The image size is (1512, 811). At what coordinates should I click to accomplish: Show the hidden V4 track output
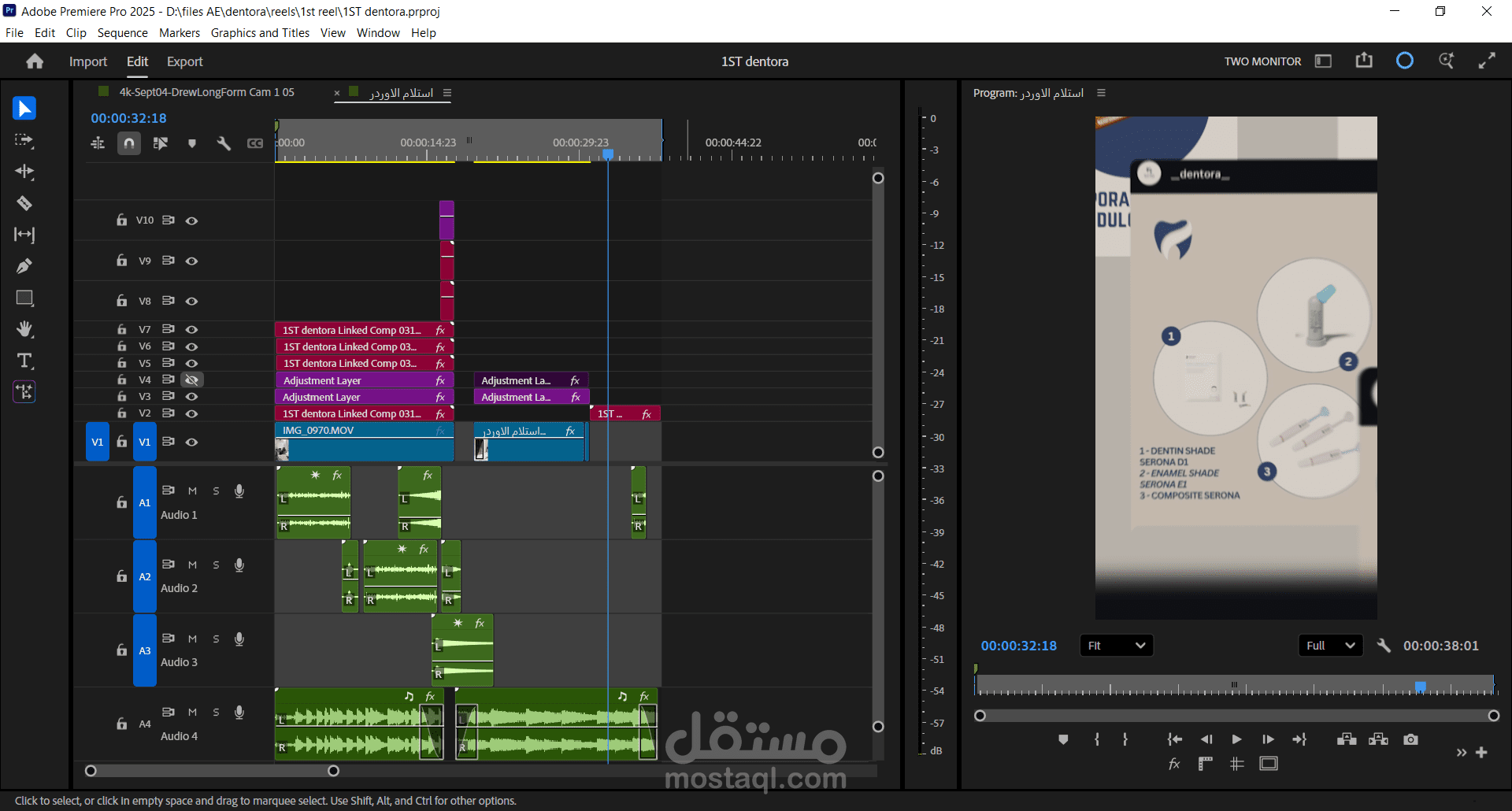(x=191, y=380)
